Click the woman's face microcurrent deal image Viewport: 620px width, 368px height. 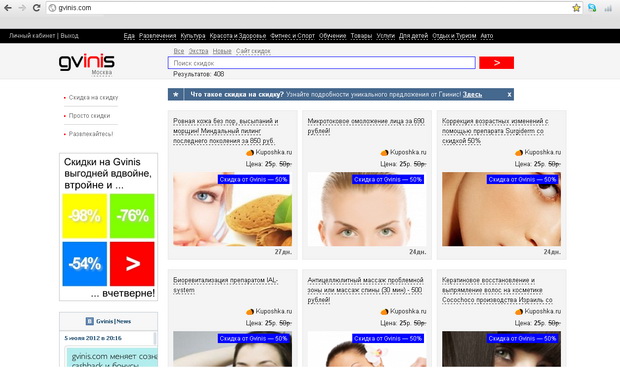pos(367,209)
